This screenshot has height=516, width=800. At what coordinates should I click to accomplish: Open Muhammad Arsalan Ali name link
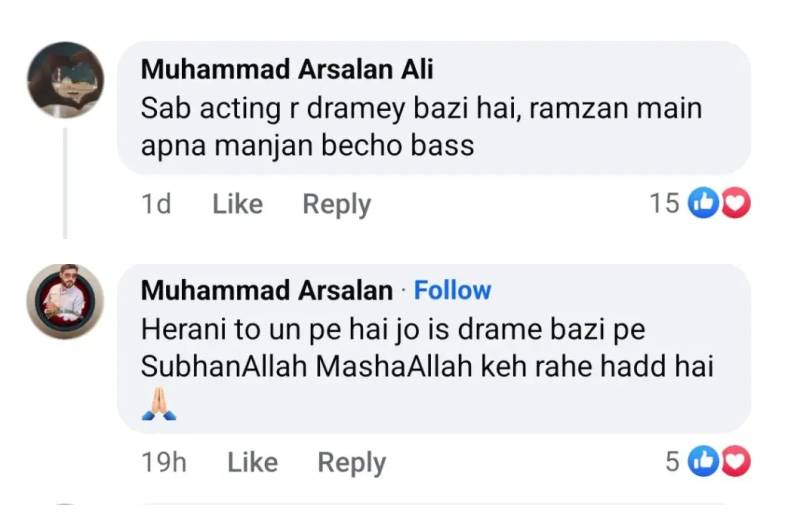287,69
